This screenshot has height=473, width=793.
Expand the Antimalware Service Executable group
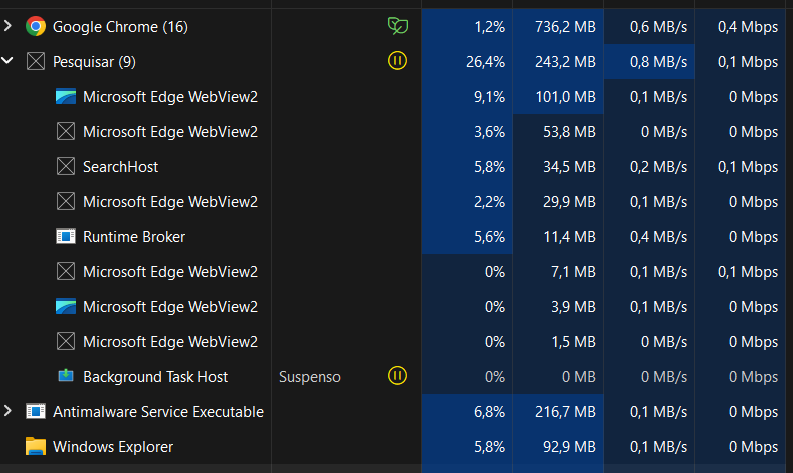coord(8,411)
